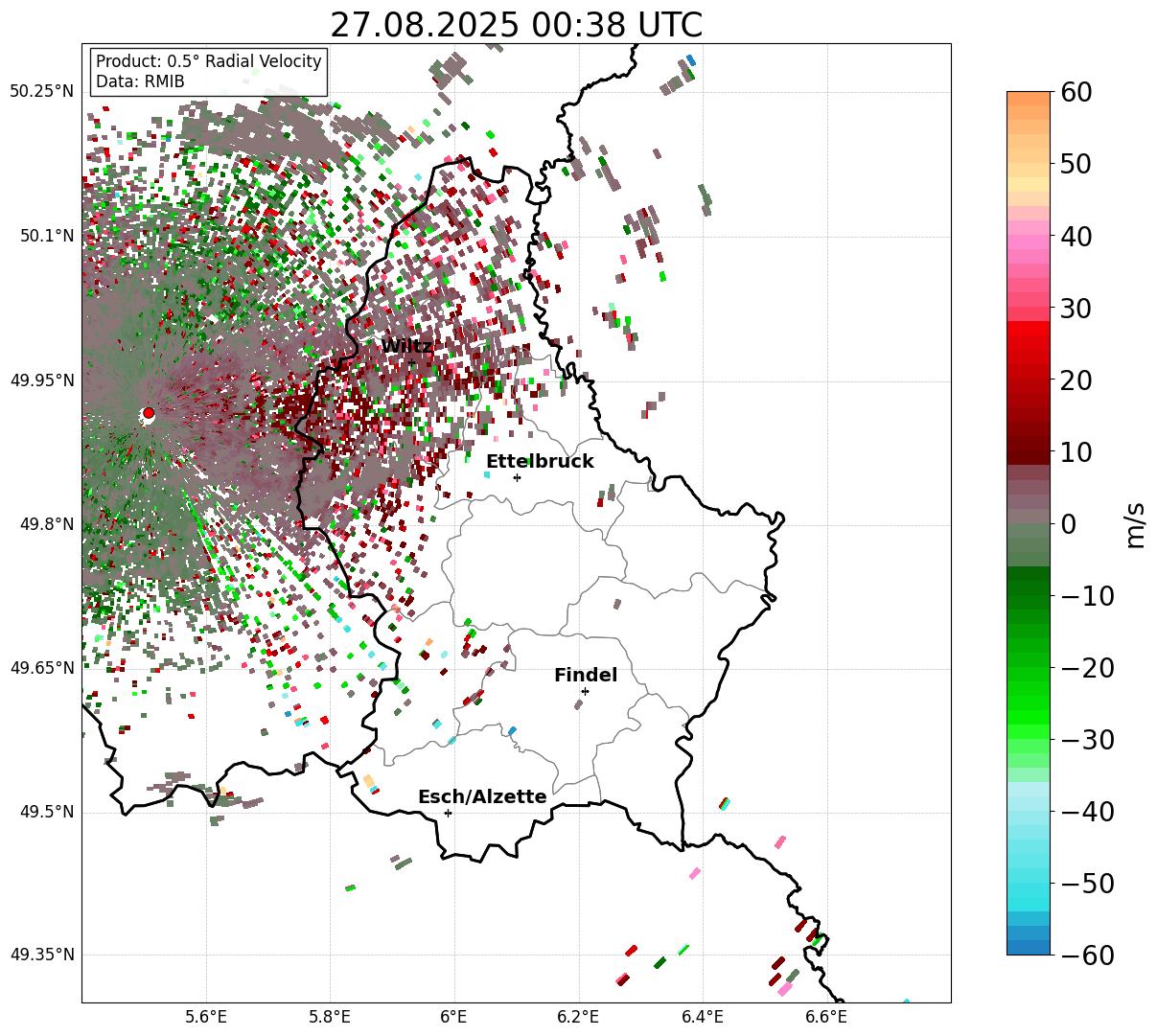The image size is (1157, 1036).
Task: Click the 6.4°E longitude label
Action: [x=703, y=1017]
